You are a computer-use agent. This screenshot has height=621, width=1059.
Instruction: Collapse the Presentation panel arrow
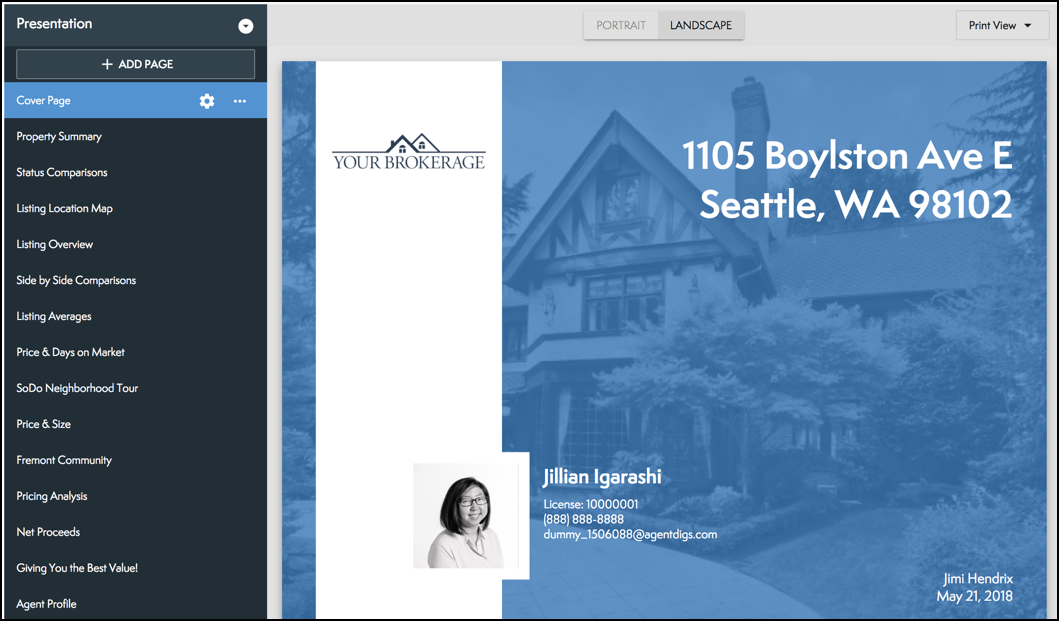[246, 26]
